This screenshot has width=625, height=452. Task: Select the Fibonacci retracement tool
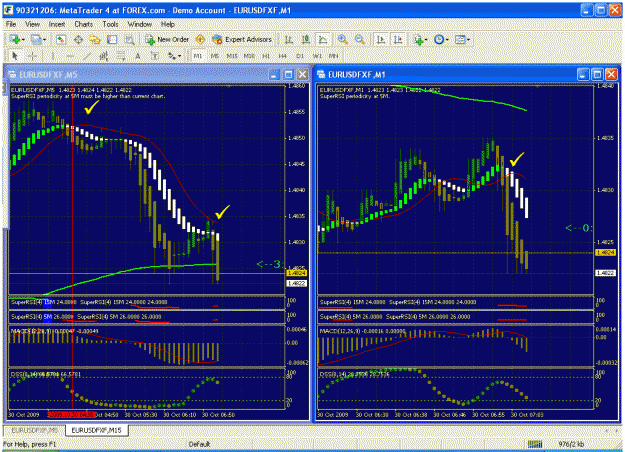(x=121, y=56)
